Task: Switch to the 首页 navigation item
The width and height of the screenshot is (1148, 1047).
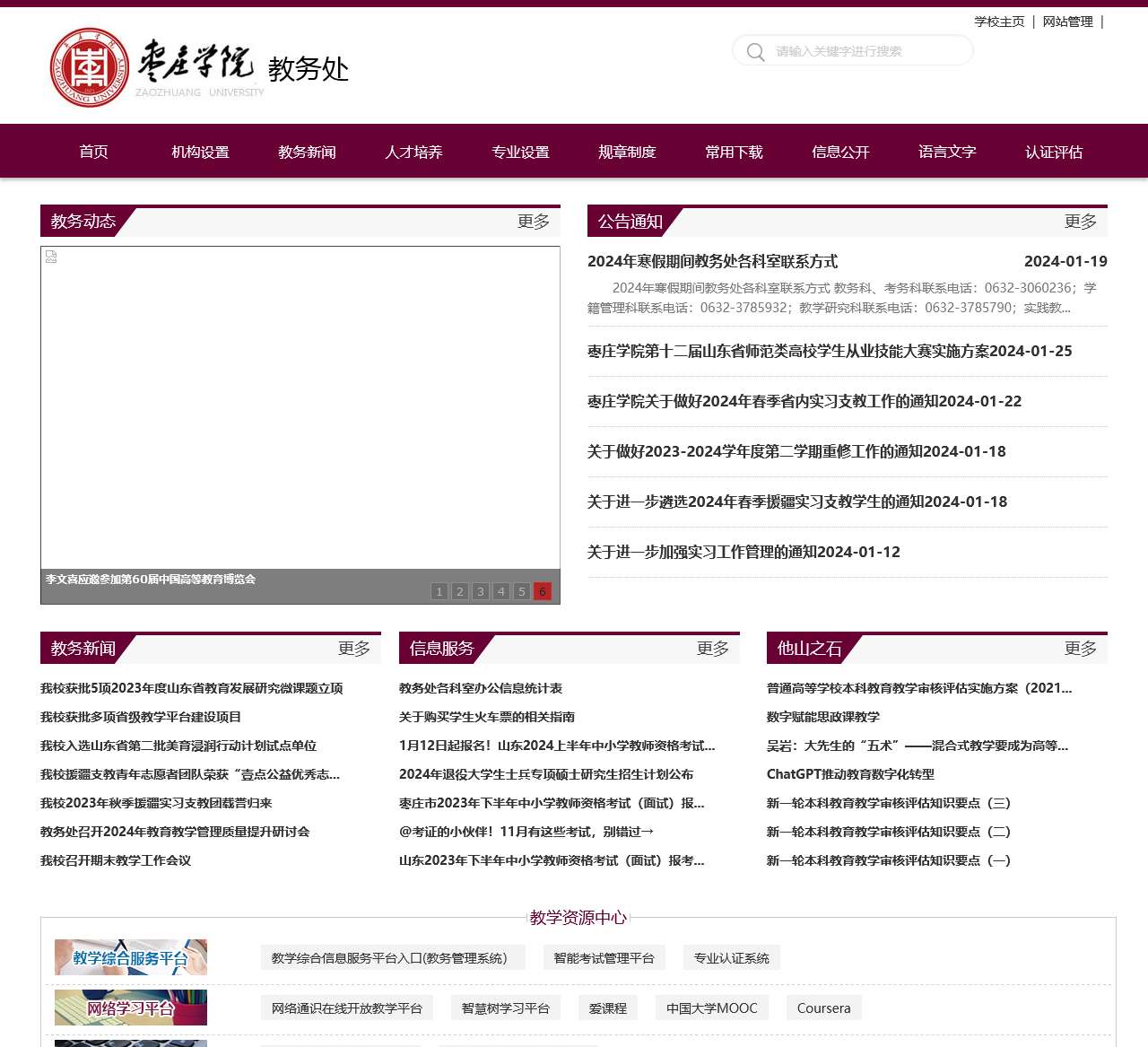Action: pyautogui.click(x=94, y=152)
